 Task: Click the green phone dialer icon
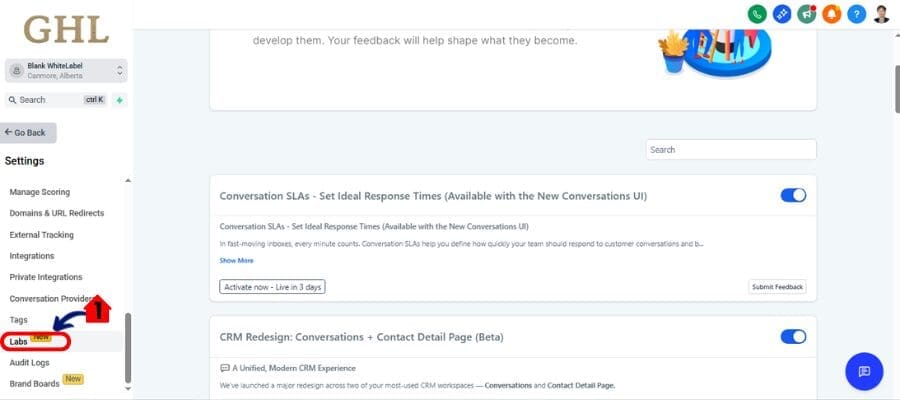coord(757,14)
